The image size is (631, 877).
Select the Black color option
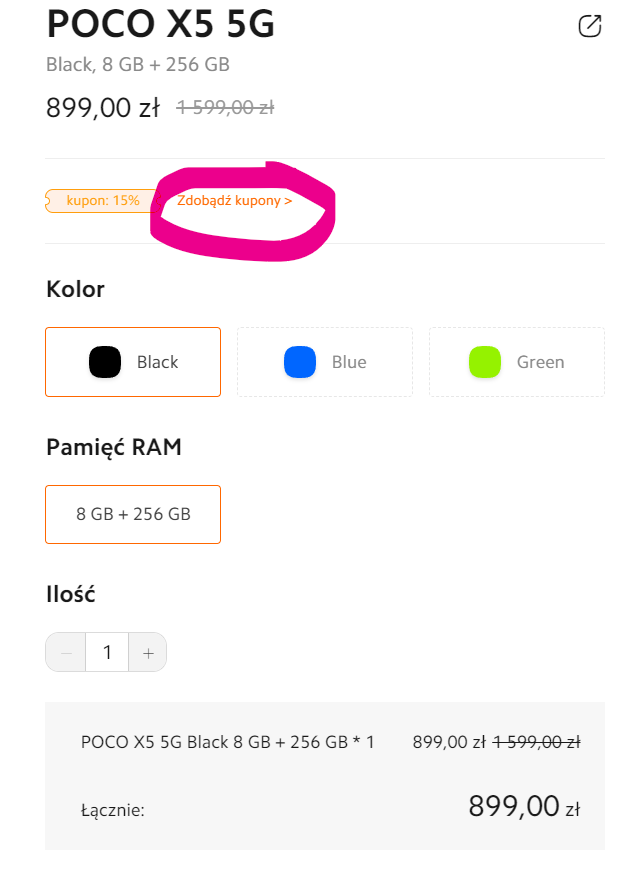pos(133,362)
